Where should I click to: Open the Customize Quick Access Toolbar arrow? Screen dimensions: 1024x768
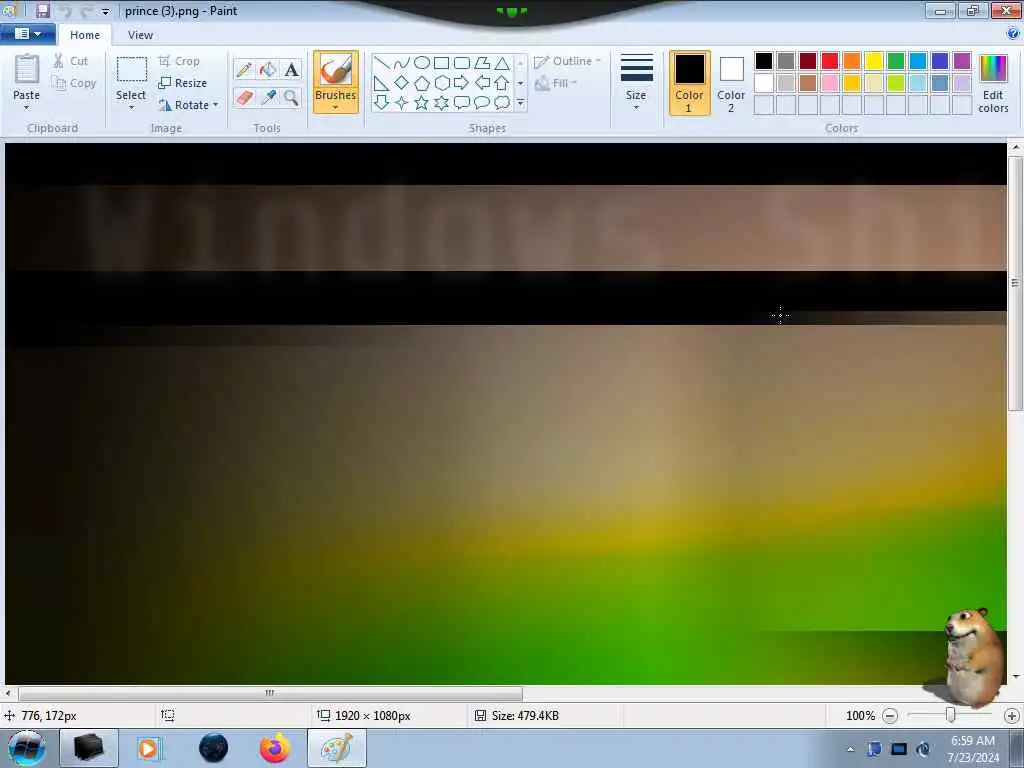(x=106, y=11)
